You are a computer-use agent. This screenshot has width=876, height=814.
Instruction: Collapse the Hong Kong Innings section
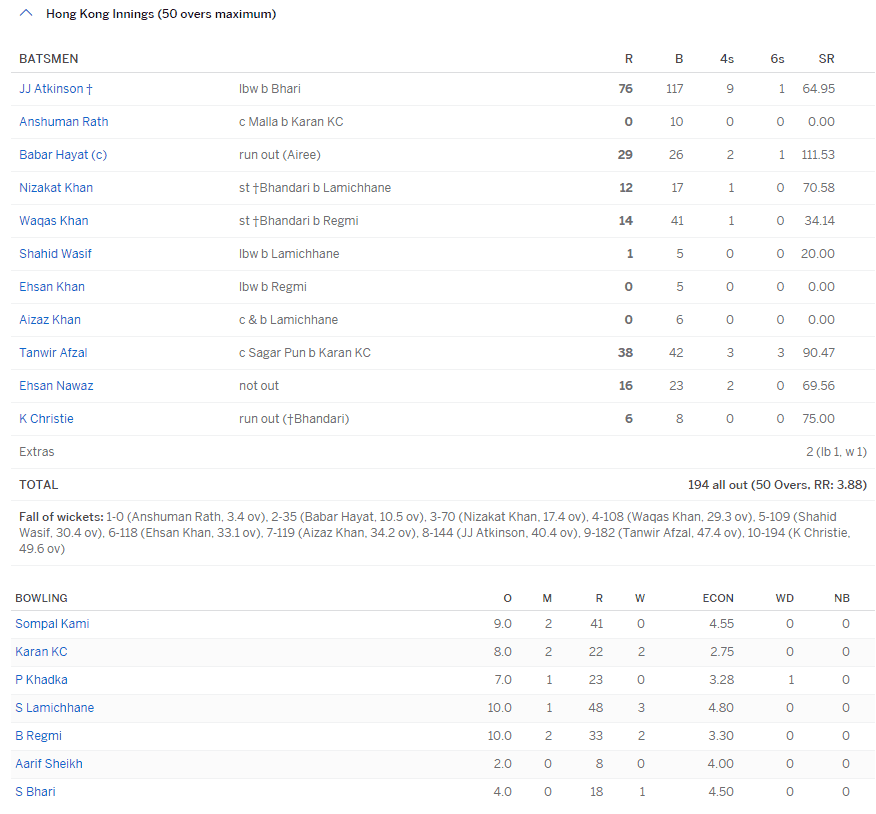[x=27, y=14]
